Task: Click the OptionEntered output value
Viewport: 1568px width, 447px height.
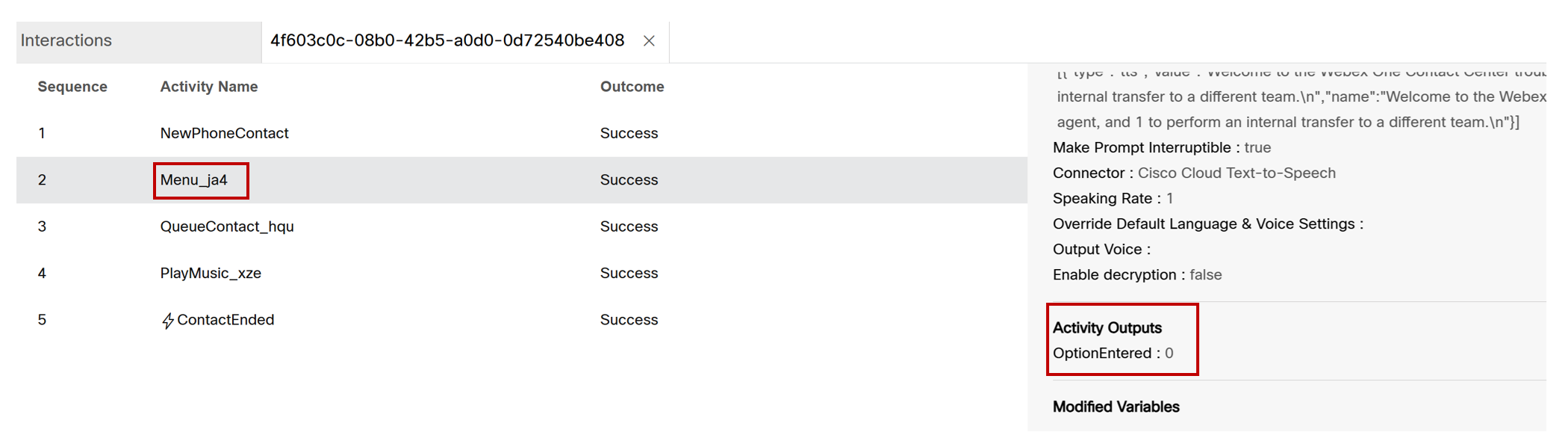Action: coord(1169,354)
